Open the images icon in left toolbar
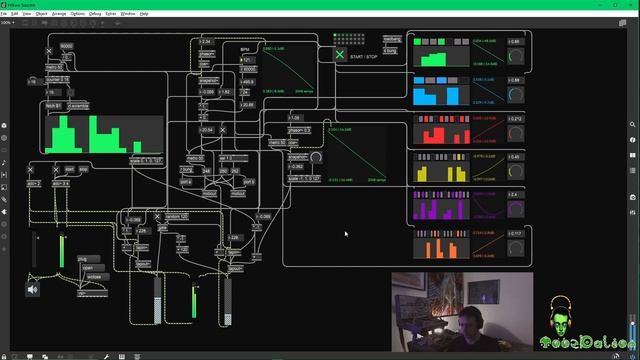This screenshot has width=640, height=360. pyautogui.click(x=4, y=187)
